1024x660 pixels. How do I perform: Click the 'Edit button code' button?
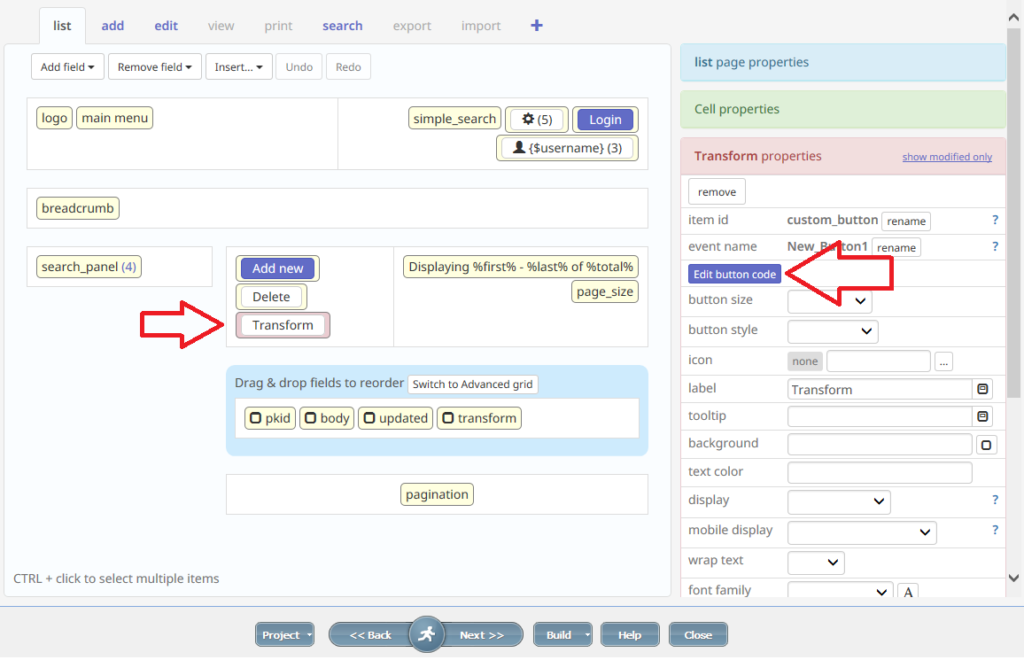click(734, 274)
